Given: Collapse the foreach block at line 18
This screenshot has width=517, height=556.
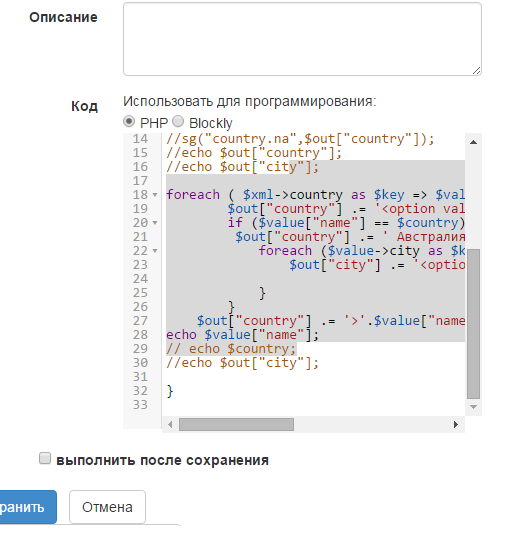Looking at the screenshot, I should click(x=155, y=195).
